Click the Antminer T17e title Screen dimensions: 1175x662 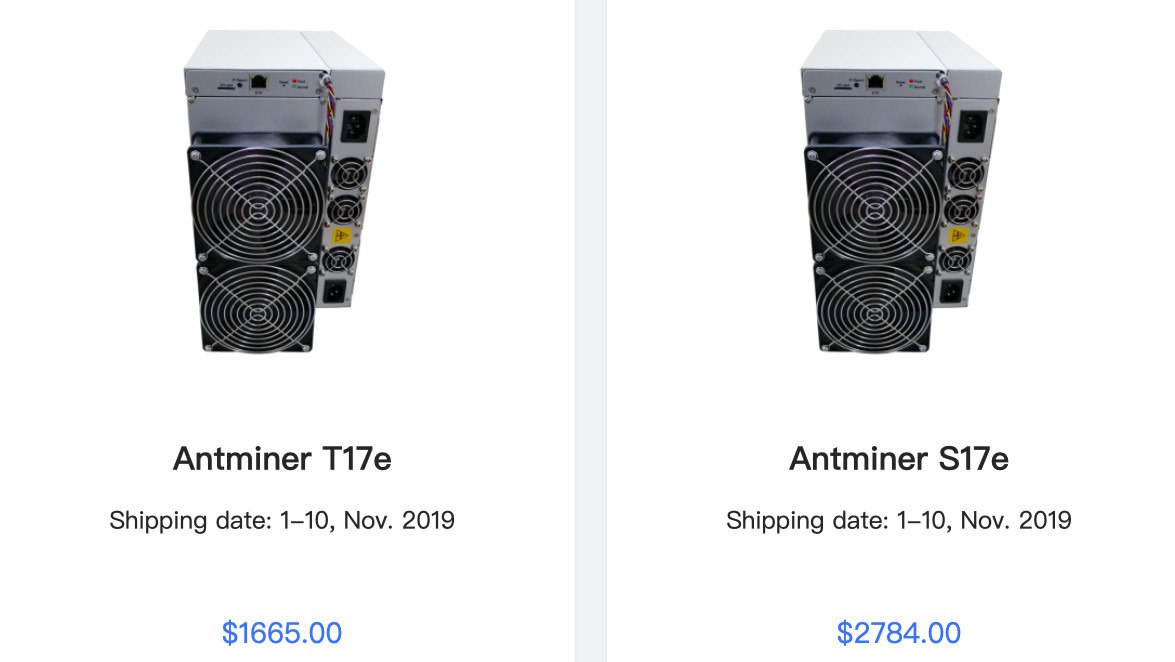point(282,459)
